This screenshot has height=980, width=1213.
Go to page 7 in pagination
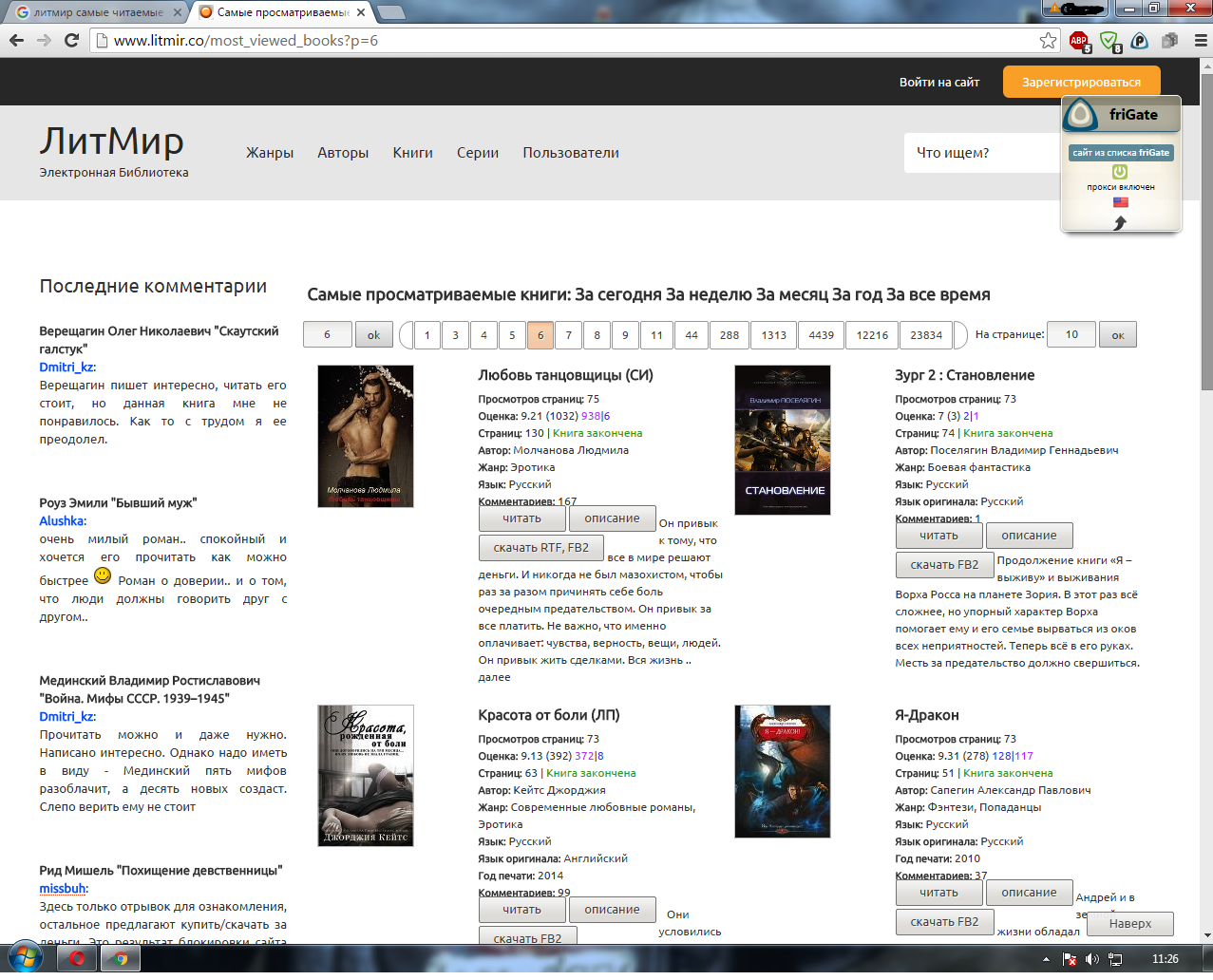pos(568,335)
